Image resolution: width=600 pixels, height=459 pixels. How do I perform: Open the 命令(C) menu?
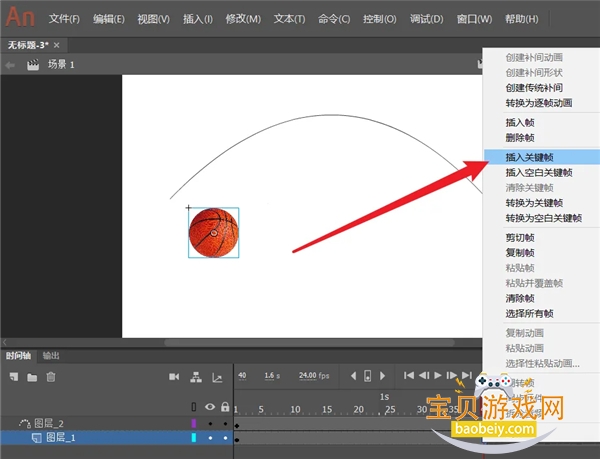tap(334, 19)
